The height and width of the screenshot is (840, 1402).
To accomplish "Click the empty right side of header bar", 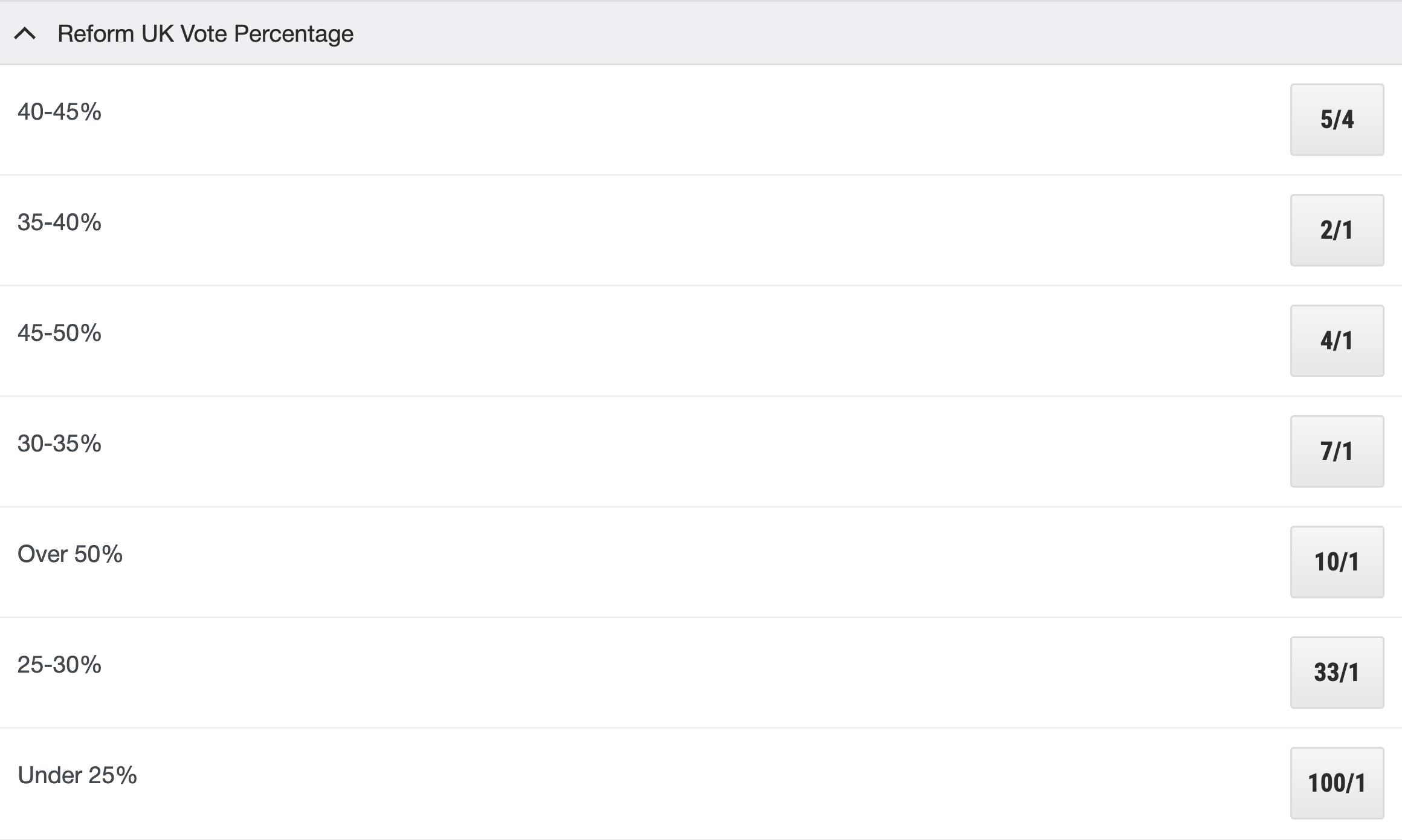I will 906,34.
